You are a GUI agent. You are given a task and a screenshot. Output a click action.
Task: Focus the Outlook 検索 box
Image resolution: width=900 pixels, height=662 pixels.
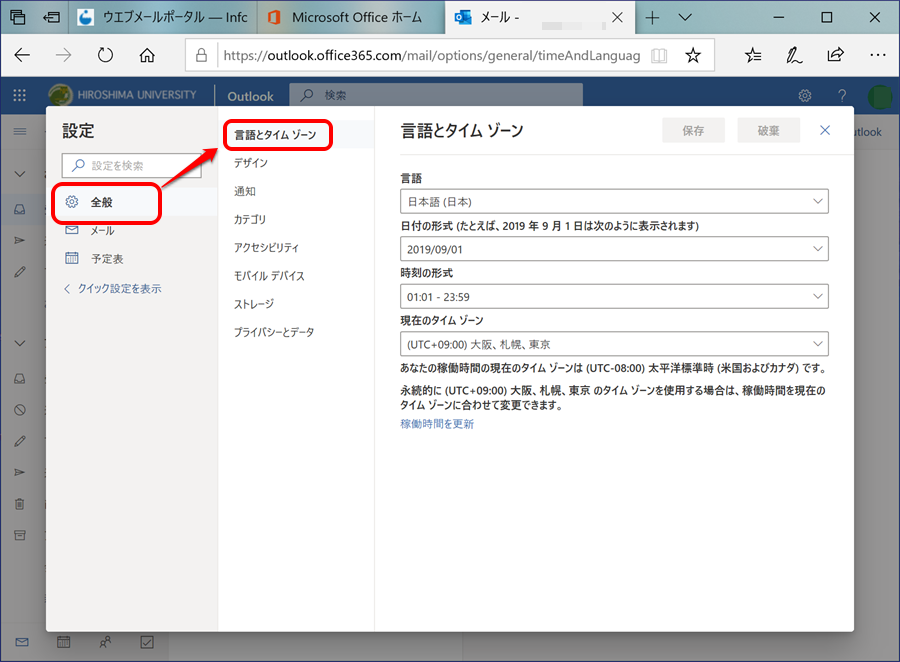[436, 95]
